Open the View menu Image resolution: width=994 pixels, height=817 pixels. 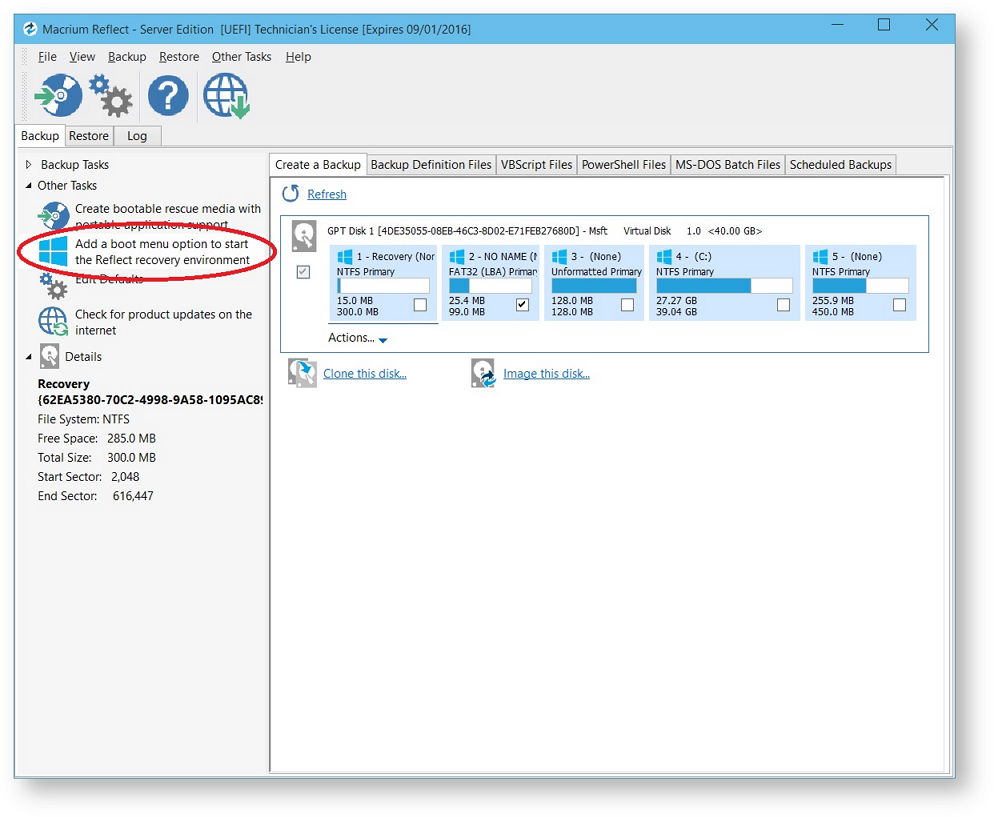click(82, 57)
